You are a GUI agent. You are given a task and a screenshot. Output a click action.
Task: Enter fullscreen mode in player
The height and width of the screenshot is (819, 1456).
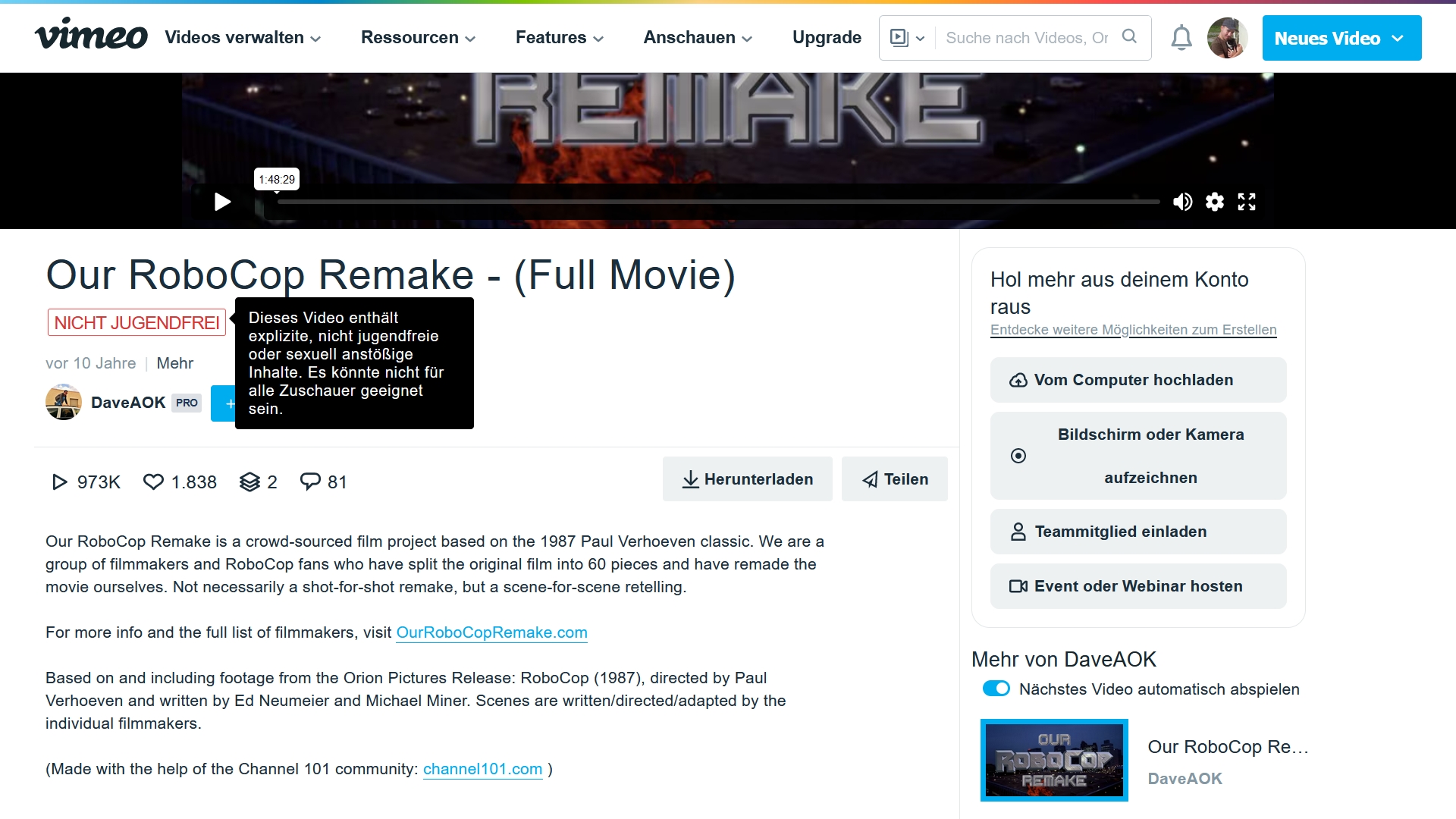click(x=1247, y=202)
